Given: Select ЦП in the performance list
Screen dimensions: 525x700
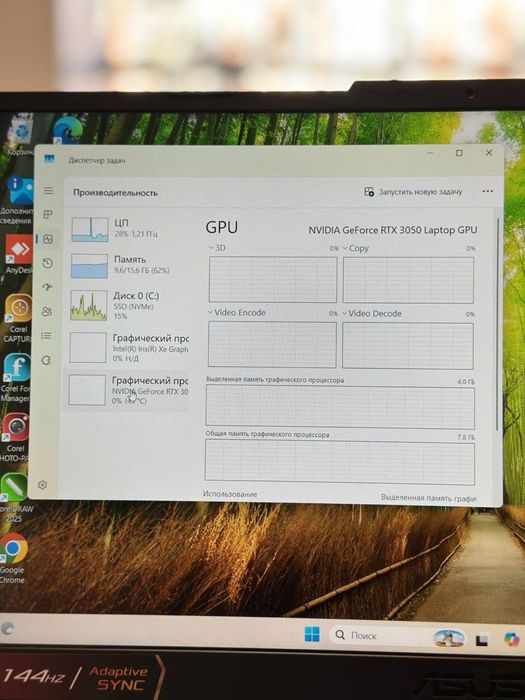Looking at the screenshot, I should pos(130,229).
